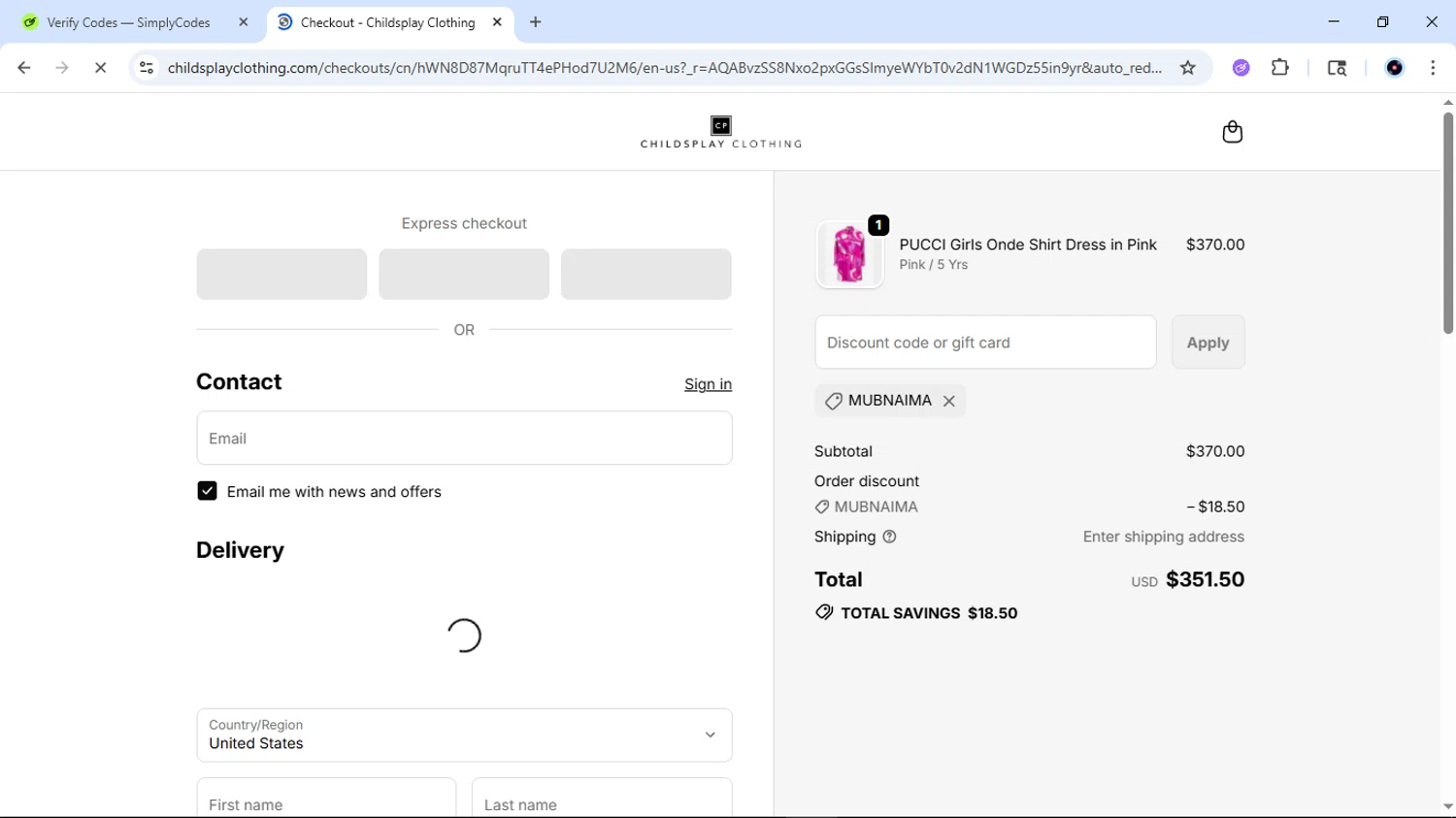Switch to the Checkout Childsplay Clothing tab
The width and height of the screenshot is (1456, 818).
pyautogui.click(x=389, y=22)
